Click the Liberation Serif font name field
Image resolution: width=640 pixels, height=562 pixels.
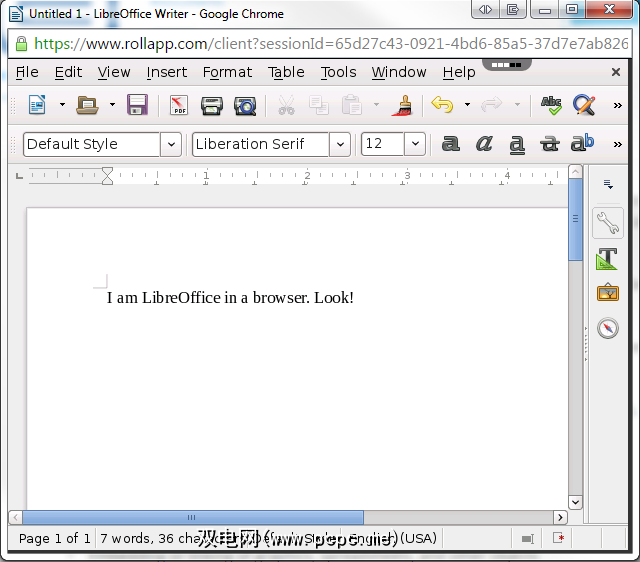[260, 144]
